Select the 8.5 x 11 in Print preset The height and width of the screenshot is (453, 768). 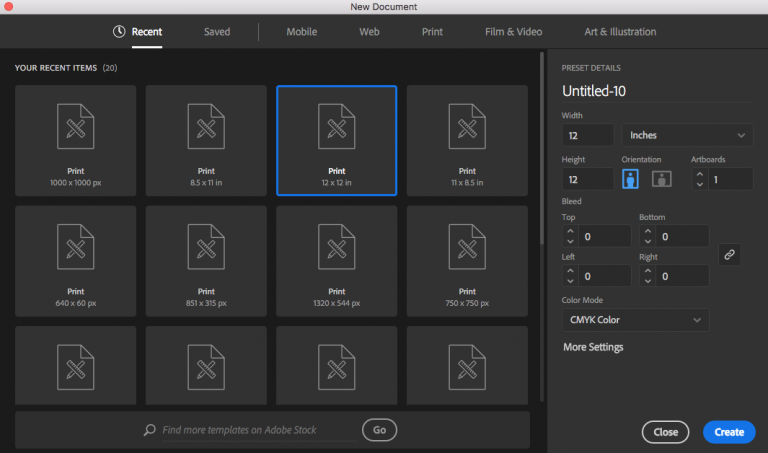206,141
